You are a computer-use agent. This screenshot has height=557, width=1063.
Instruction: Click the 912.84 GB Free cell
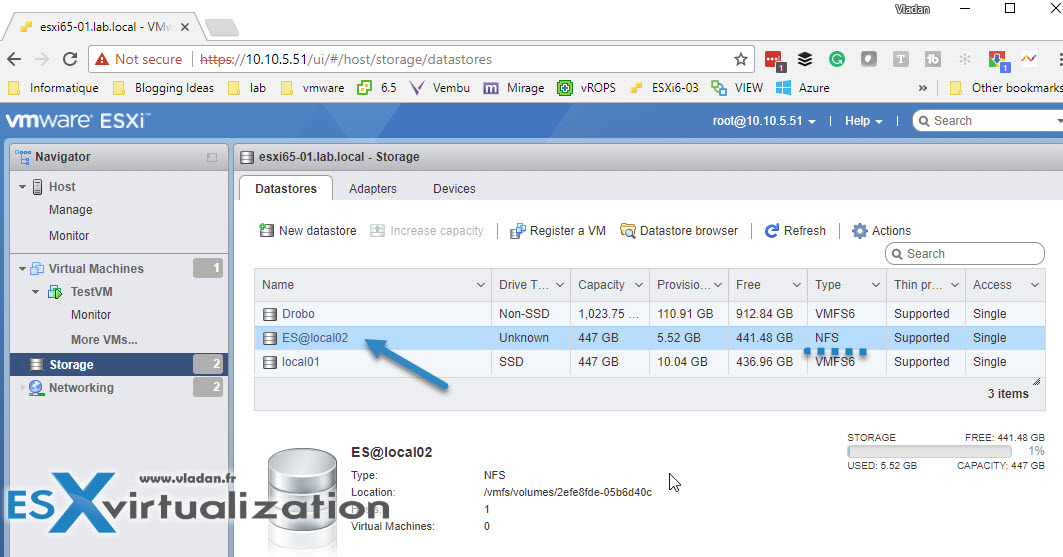coord(765,314)
